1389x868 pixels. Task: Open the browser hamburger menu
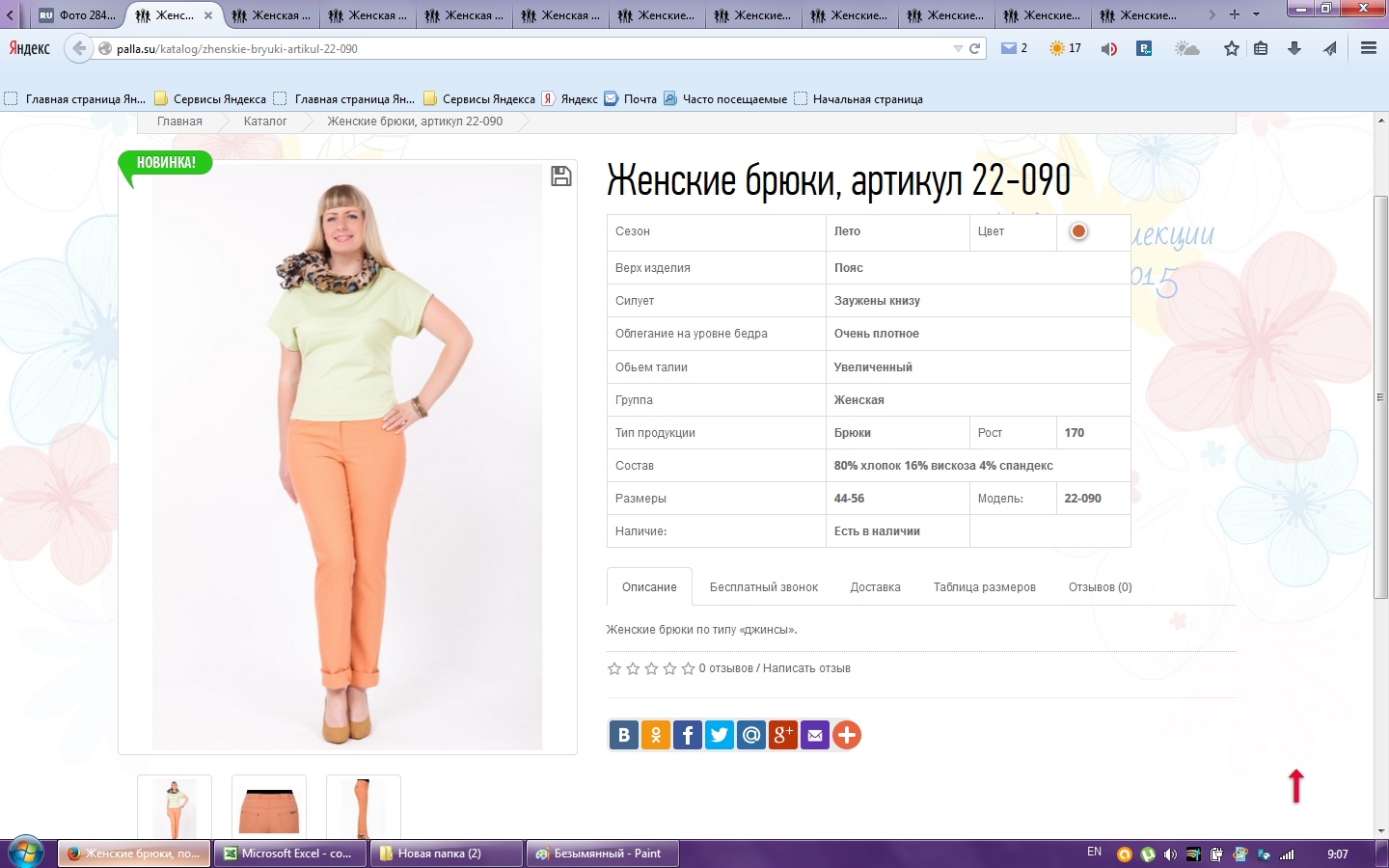[1368, 48]
